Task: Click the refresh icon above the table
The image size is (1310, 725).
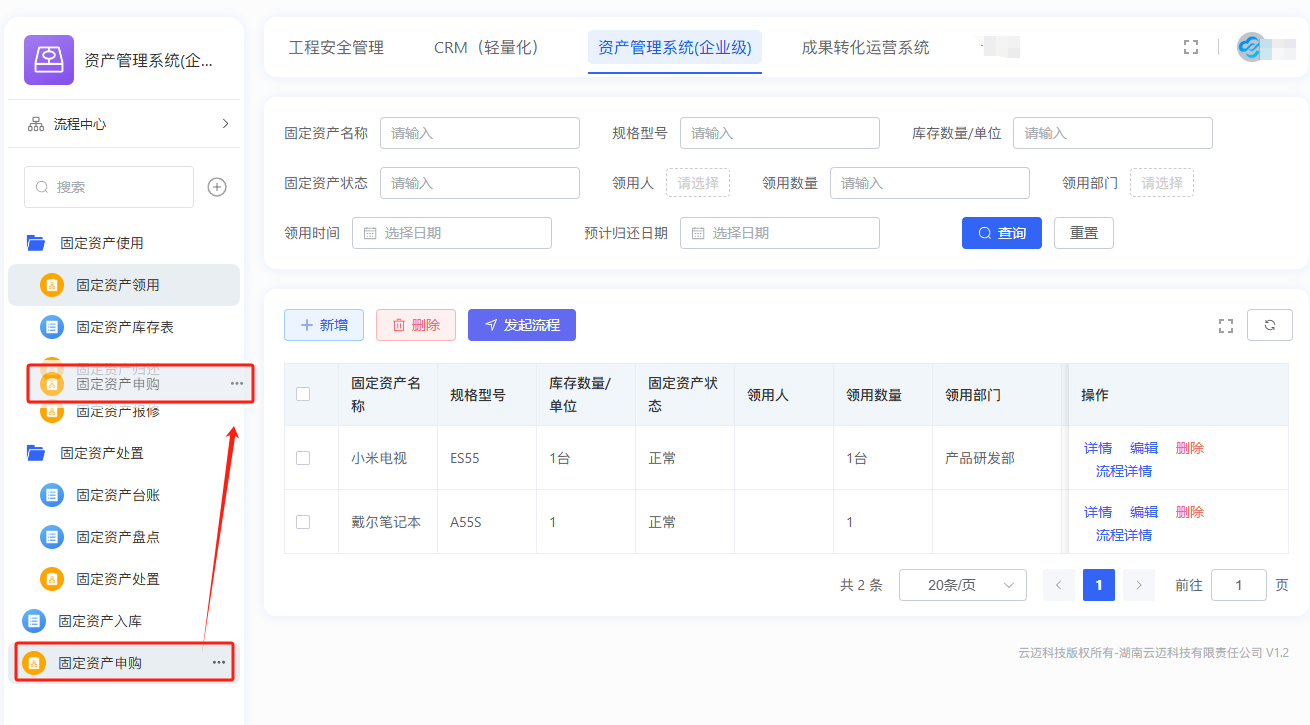Action: point(1270,325)
